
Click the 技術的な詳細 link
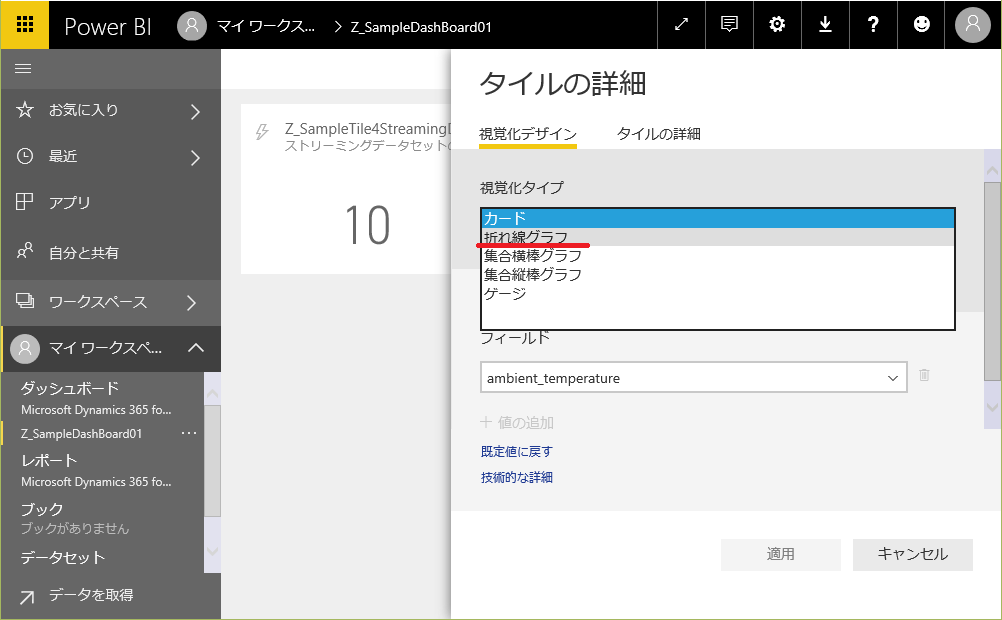click(516, 477)
